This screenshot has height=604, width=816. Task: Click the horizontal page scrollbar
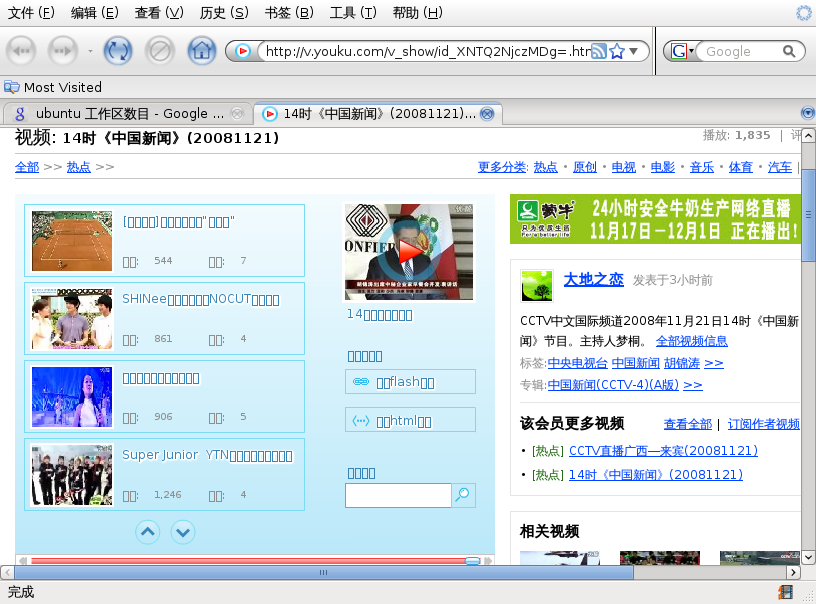pos(324,572)
